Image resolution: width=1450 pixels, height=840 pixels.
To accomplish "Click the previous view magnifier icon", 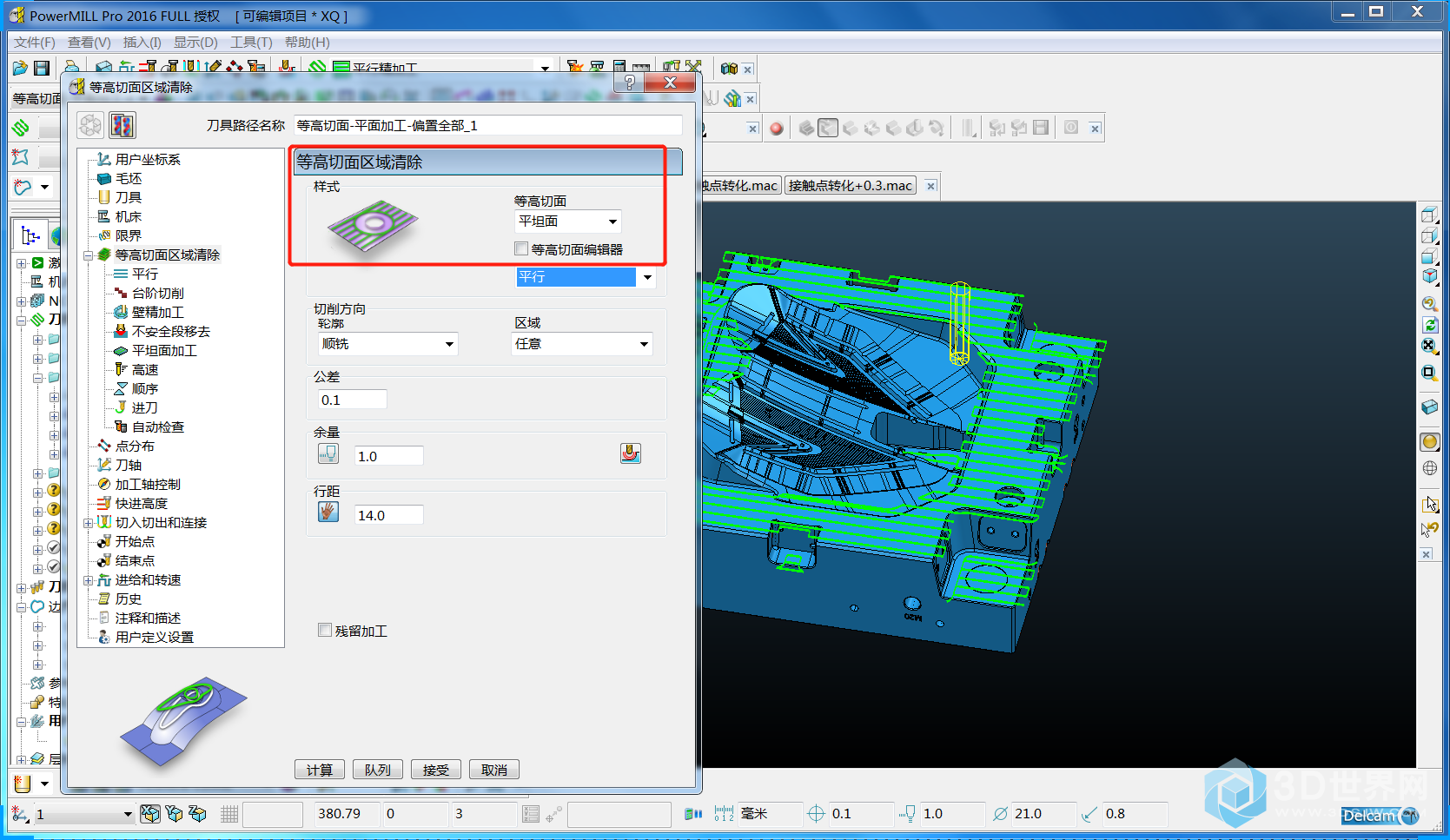I will point(1429,304).
